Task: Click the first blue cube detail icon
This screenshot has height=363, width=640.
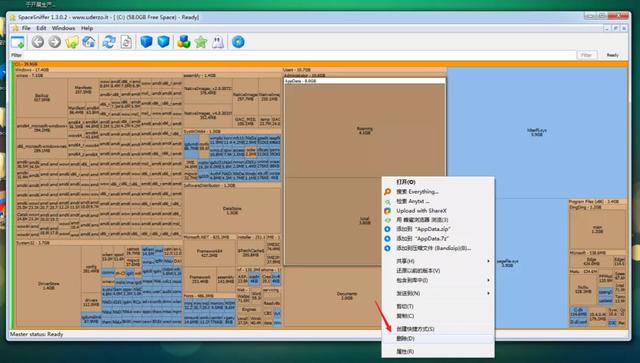Action: click(146, 42)
